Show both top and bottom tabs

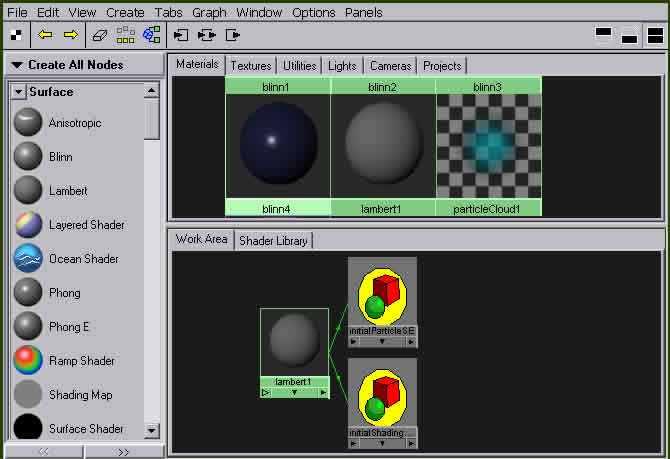tap(655, 35)
